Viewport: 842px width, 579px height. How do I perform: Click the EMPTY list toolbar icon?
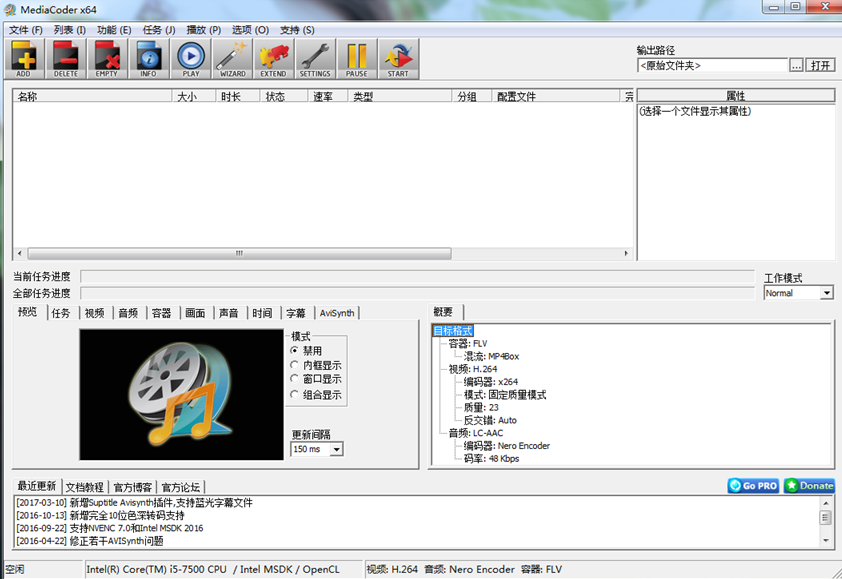[x=107, y=58]
